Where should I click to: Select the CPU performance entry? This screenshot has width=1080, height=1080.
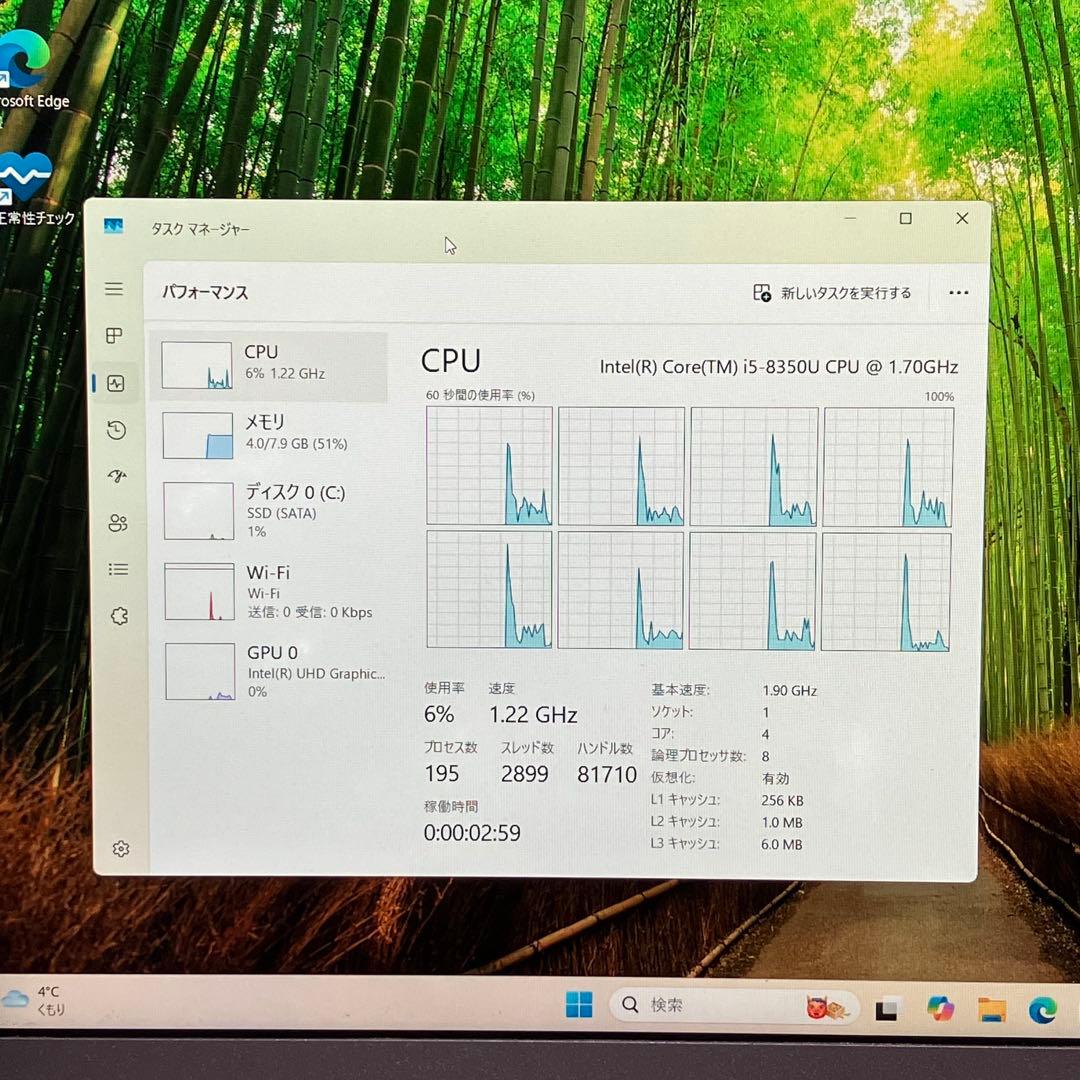pyautogui.click(x=268, y=364)
